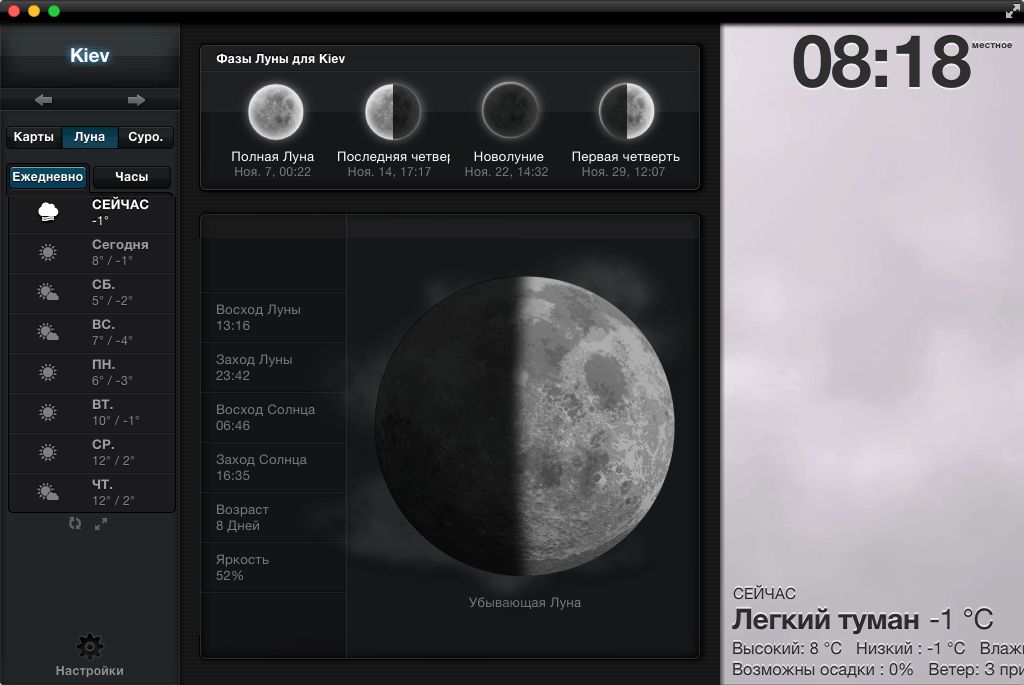This screenshot has height=685, width=1024.
Task: Click the Яркость 52% entry
Action: pyautogui.click(x=273, y=567)
